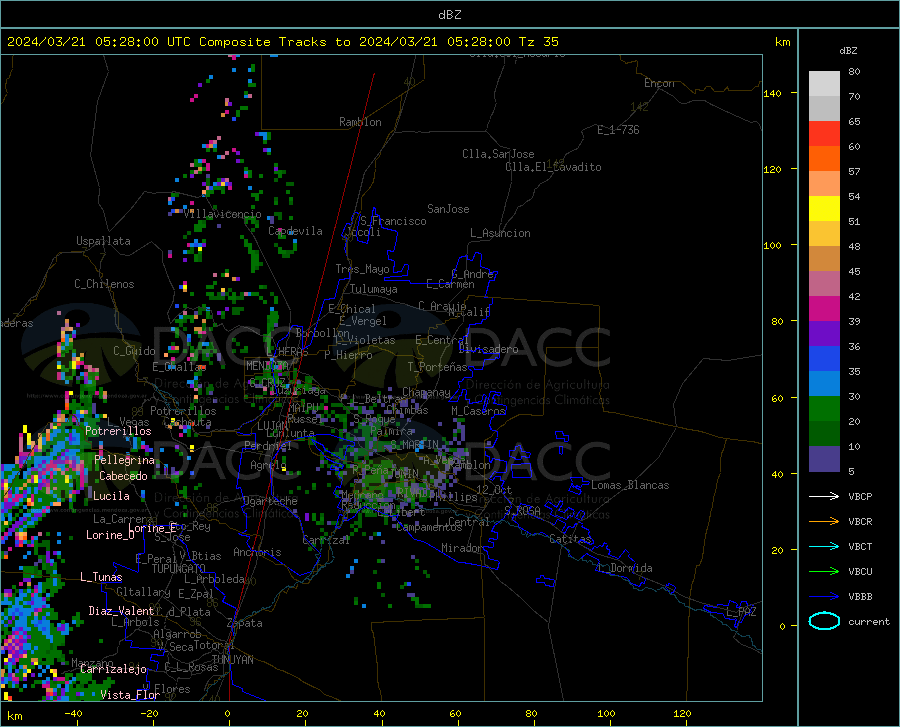
Task: Click the 'TUPUNGATO' map label
Action: pyautogui.click(x=179, y=569)
